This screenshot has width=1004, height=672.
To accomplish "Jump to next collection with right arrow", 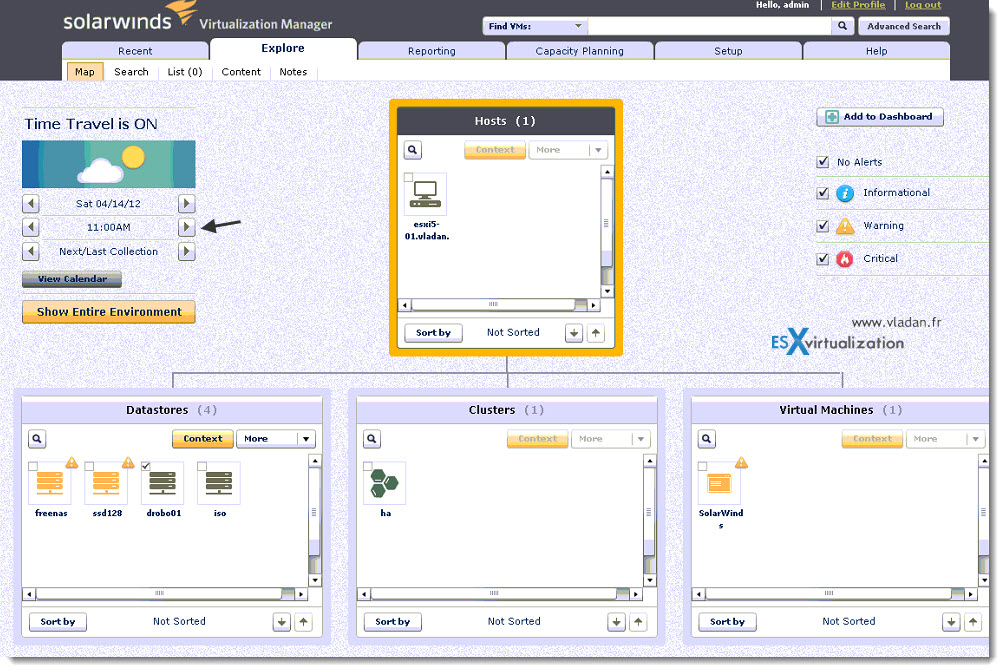I will click(x=186, y=251).
